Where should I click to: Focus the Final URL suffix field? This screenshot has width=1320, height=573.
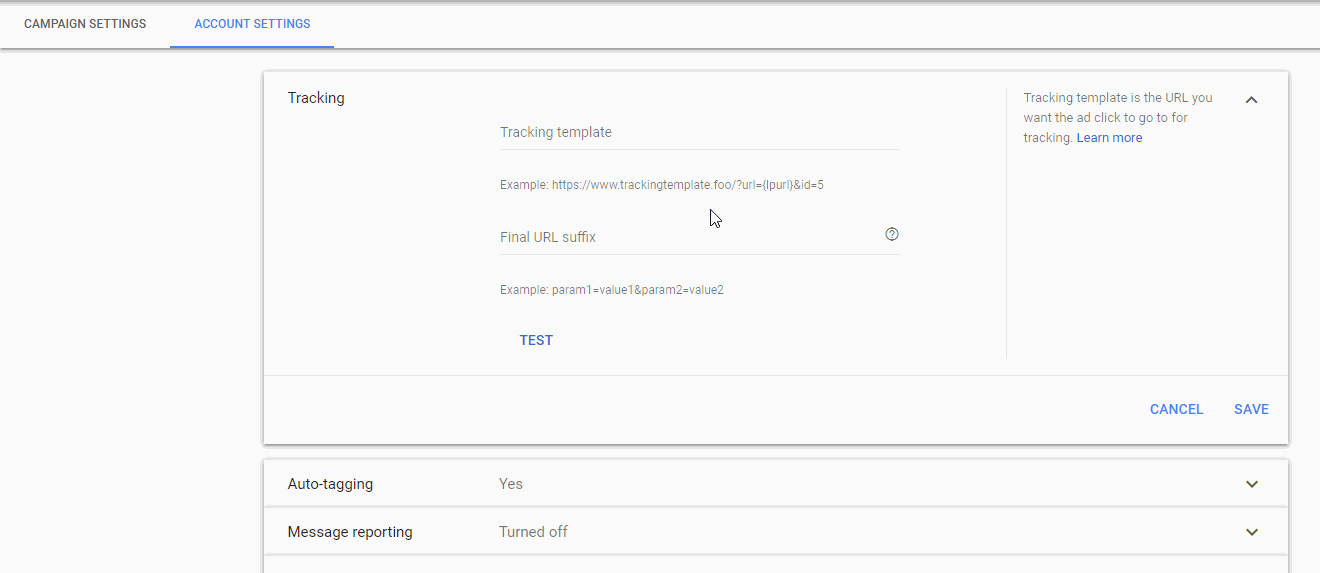(688, 238)
